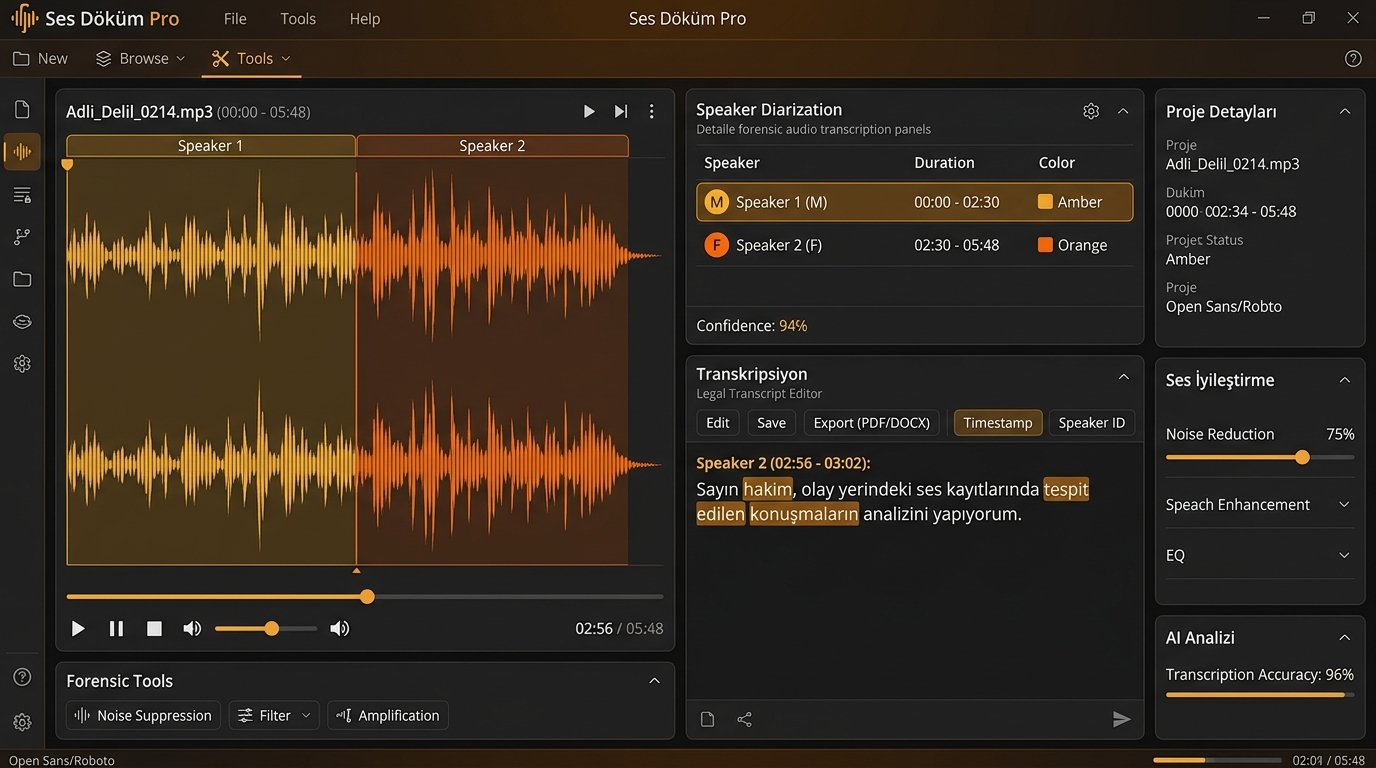This screenshot has width=1376, height=768.
Task: Open the File menu
Action: coord(235,19)
